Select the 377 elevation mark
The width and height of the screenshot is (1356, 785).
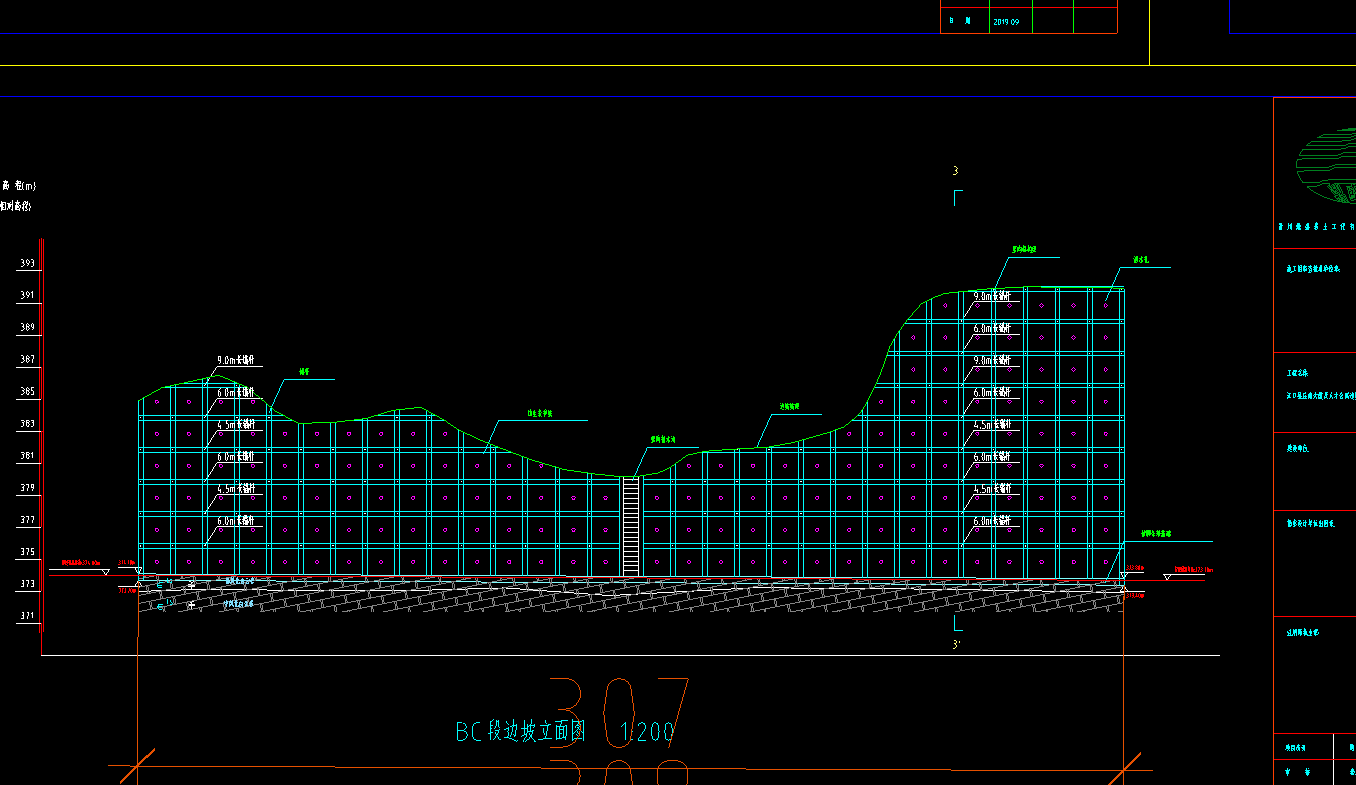(27, 520)
